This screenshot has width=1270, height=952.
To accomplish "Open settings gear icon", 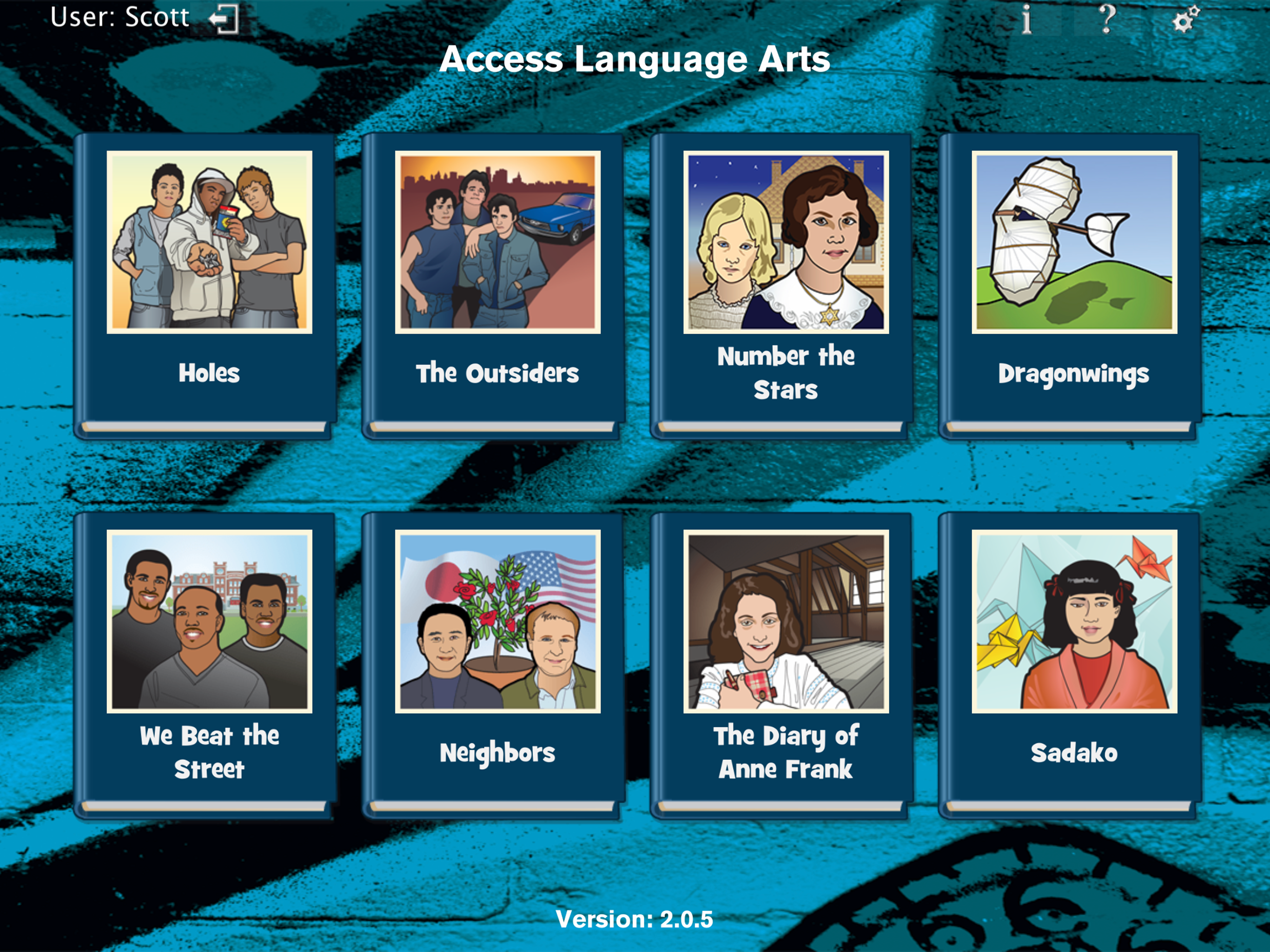I will [1185, 20].
